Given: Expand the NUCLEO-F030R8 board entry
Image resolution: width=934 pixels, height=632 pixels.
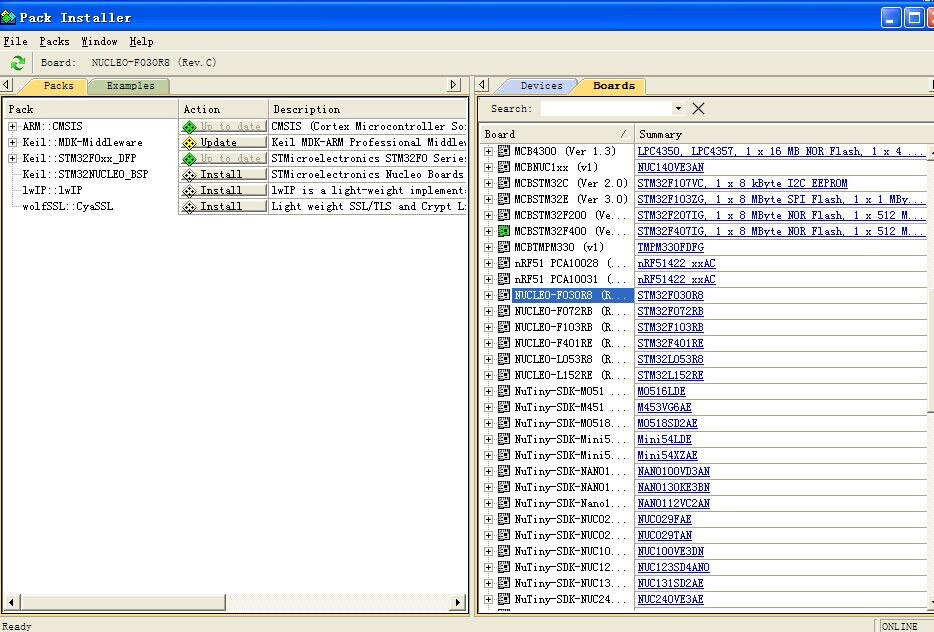Looking at the screenshot, I should pos(488,295).
